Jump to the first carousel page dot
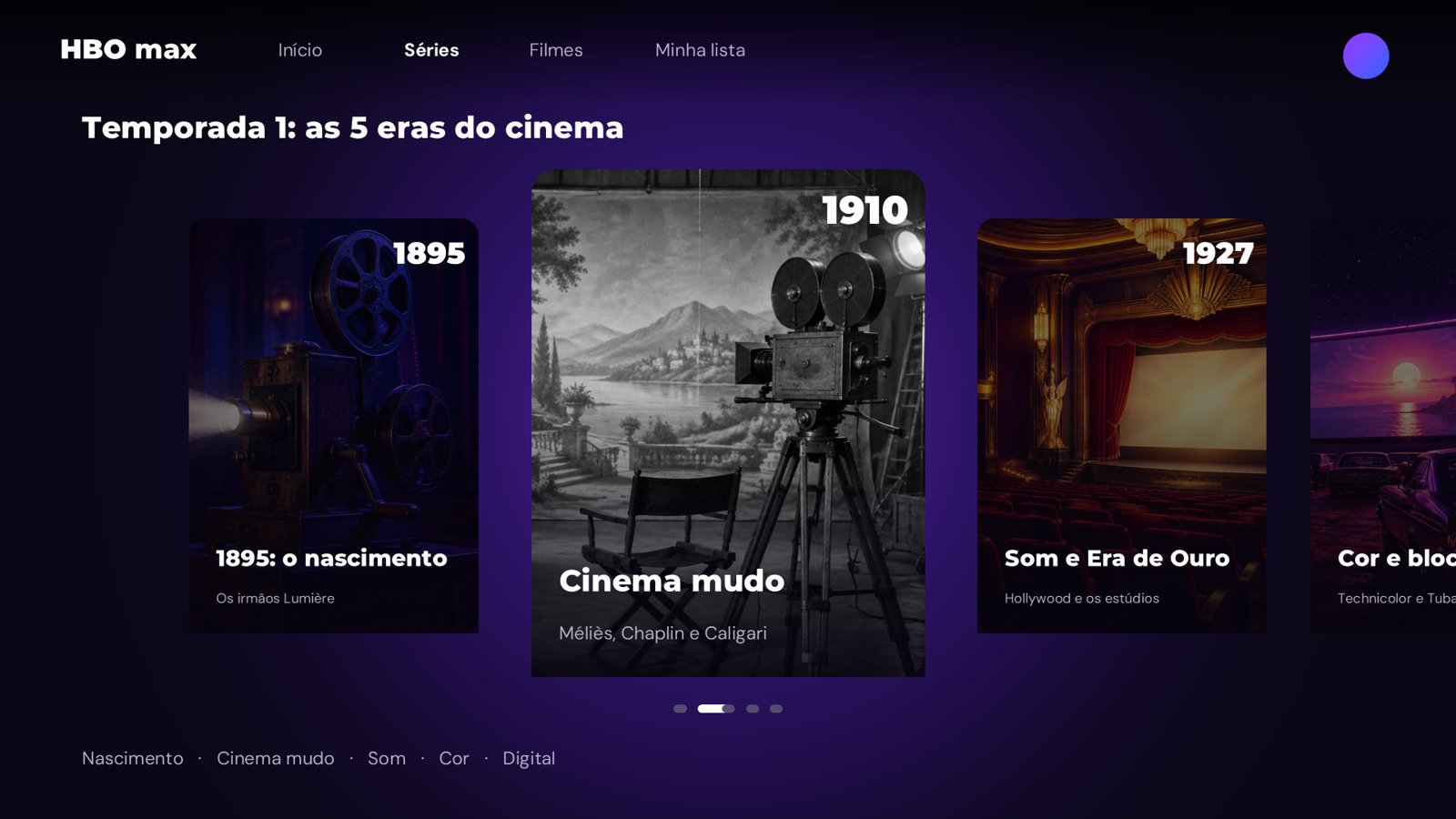 pos(680,709)
